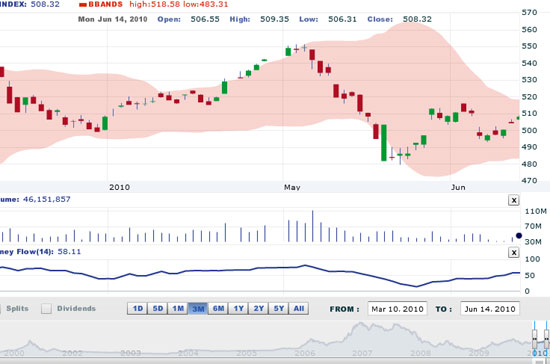Click the volume value 46,151,857
This screenshot has height=364, width=550.
pyautogui.click(x=47, y=199)
